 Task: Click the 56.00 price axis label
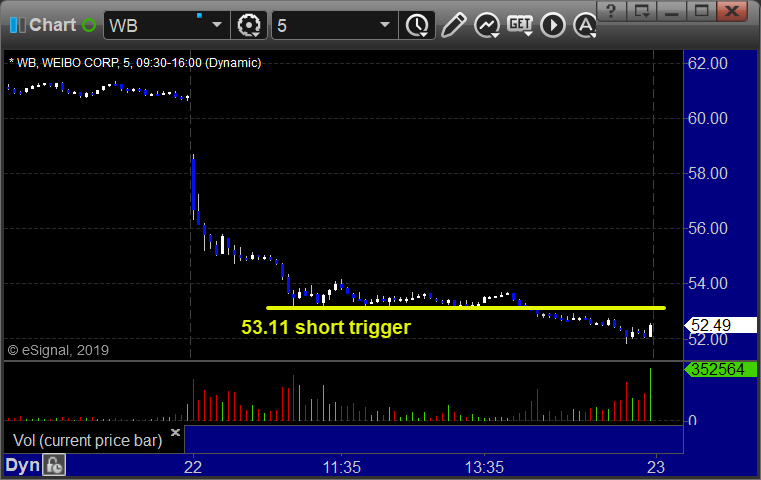pyautogui.click(x=708, y=228)
